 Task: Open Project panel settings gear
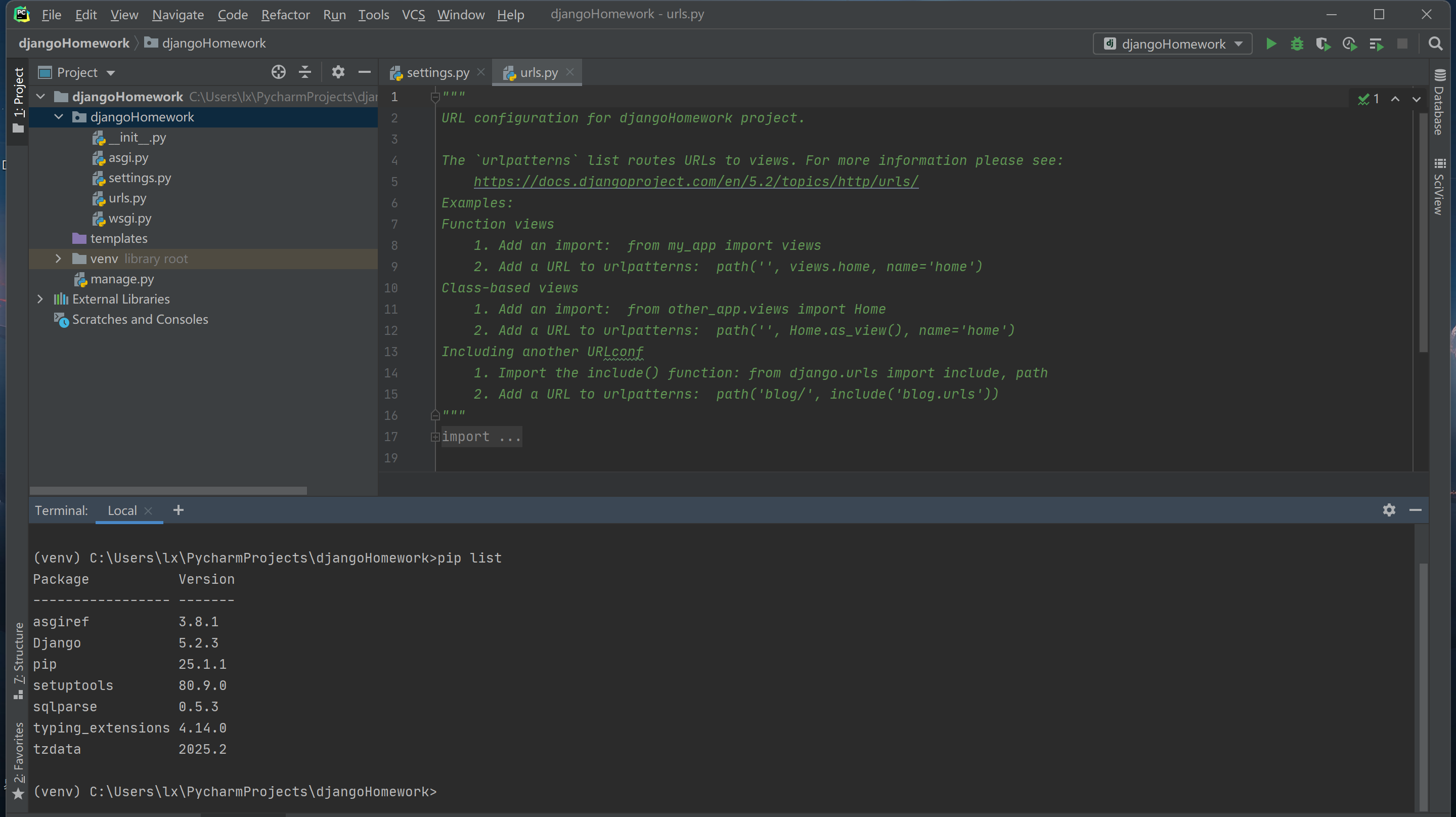point(338,72)
